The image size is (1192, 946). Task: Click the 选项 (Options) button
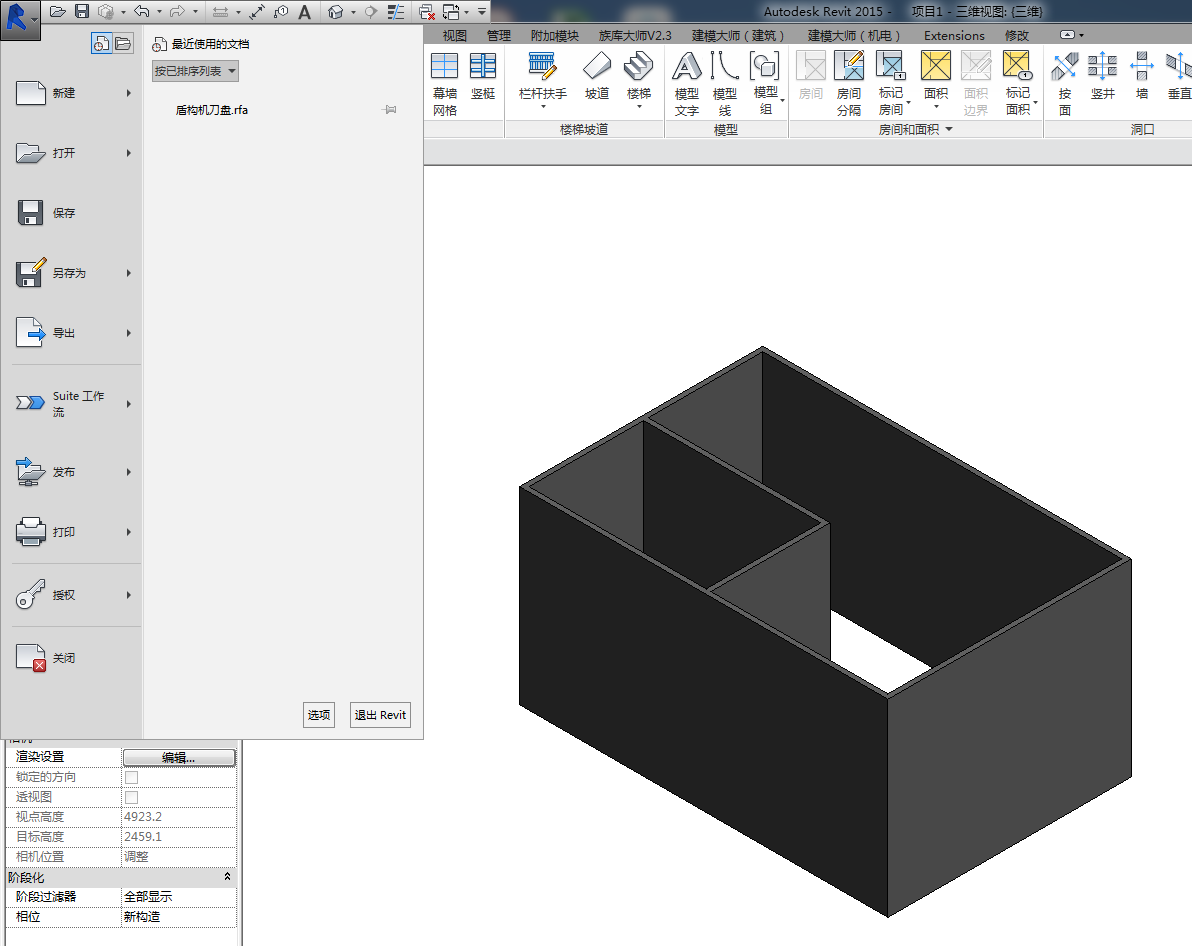click(319, 715)
